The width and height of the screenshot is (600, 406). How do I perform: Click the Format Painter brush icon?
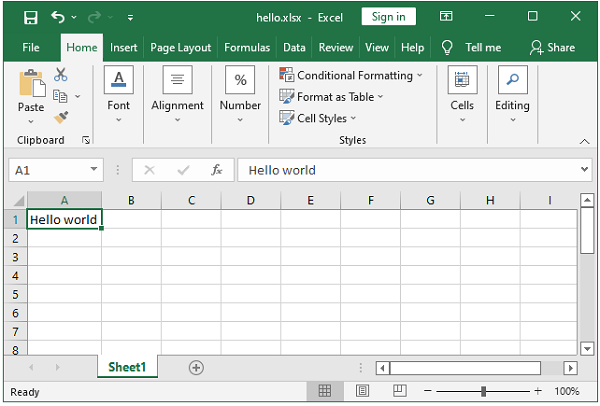[x=61, y=117]
